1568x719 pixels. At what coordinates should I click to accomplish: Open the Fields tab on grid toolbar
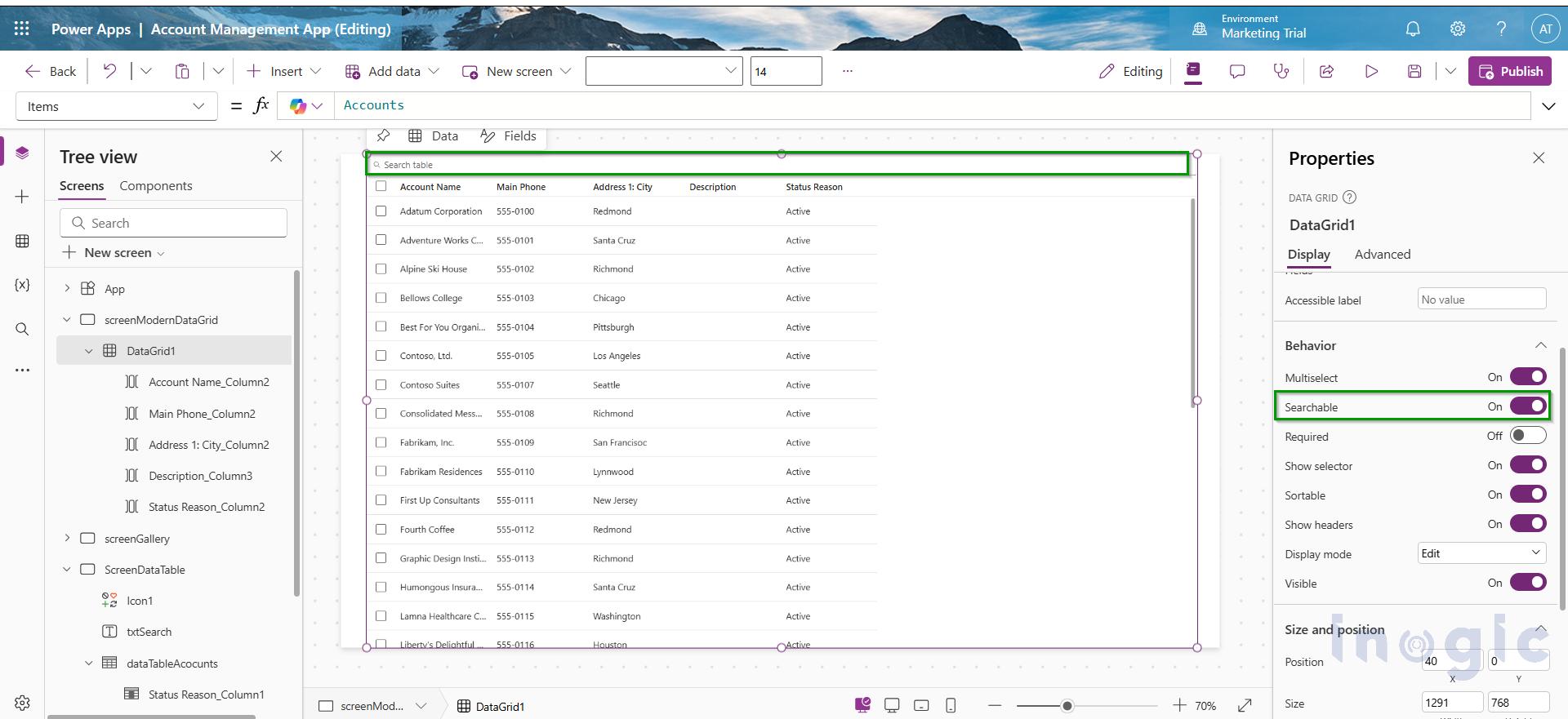pyautogui.click(x=509, y=135)
